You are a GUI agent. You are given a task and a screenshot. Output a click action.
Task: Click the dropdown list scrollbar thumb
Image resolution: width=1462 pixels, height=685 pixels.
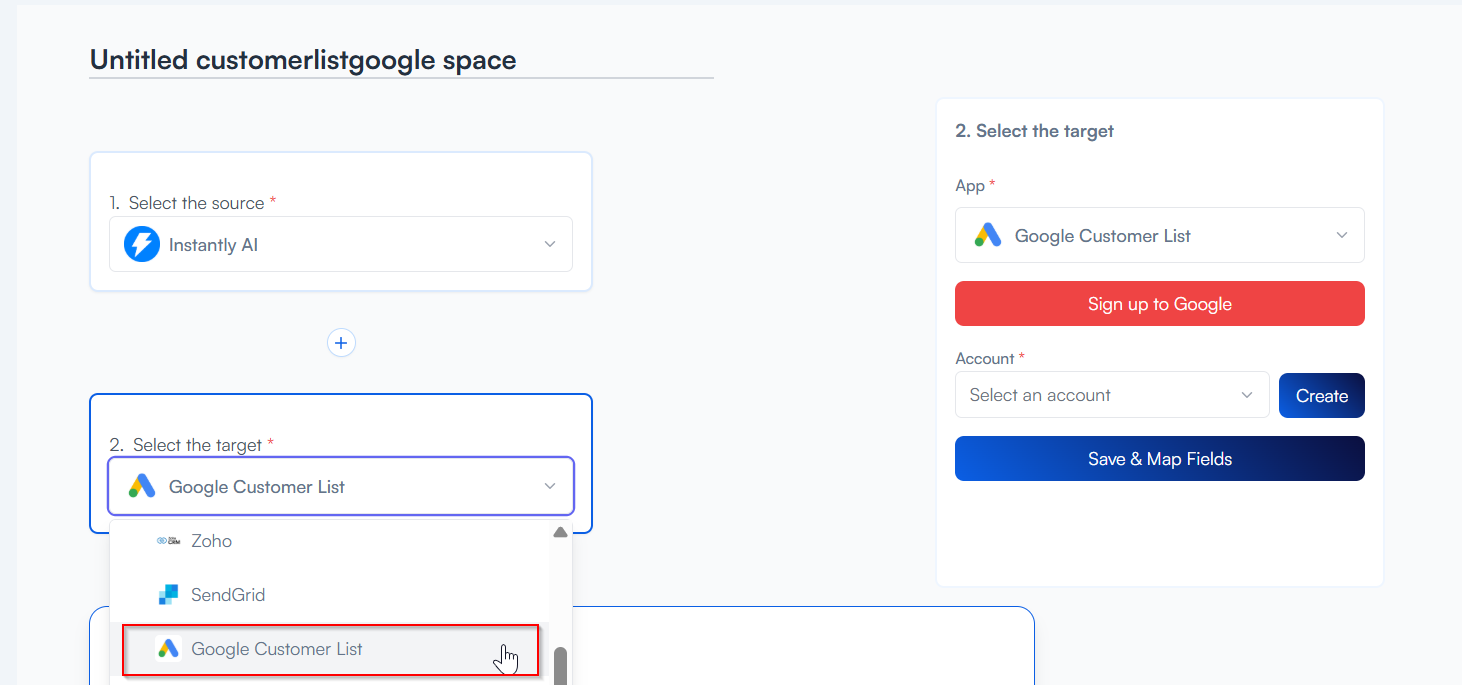[x=560, y=664]
